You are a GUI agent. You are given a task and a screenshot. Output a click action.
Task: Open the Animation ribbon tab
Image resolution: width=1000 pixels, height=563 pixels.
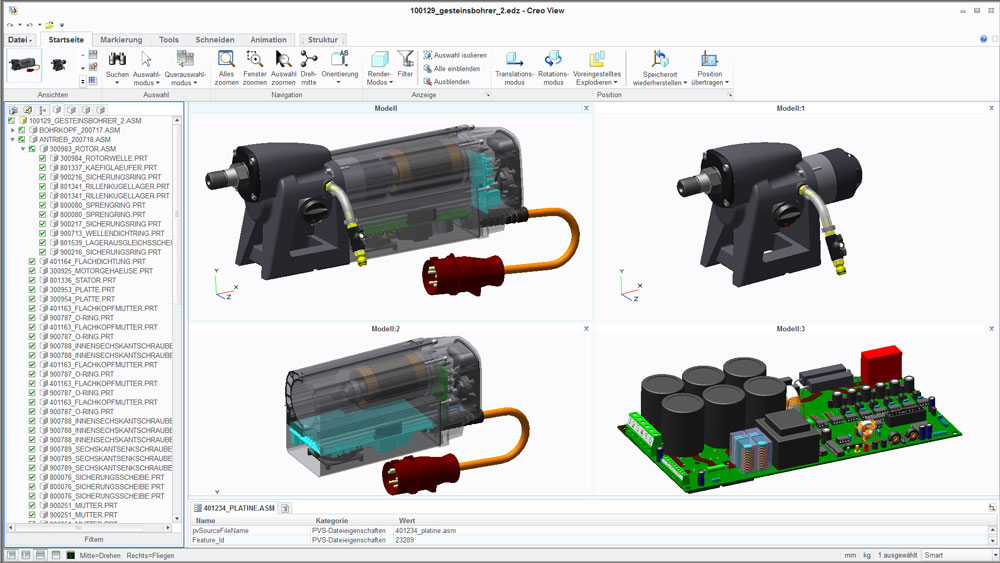pos(268,39)
